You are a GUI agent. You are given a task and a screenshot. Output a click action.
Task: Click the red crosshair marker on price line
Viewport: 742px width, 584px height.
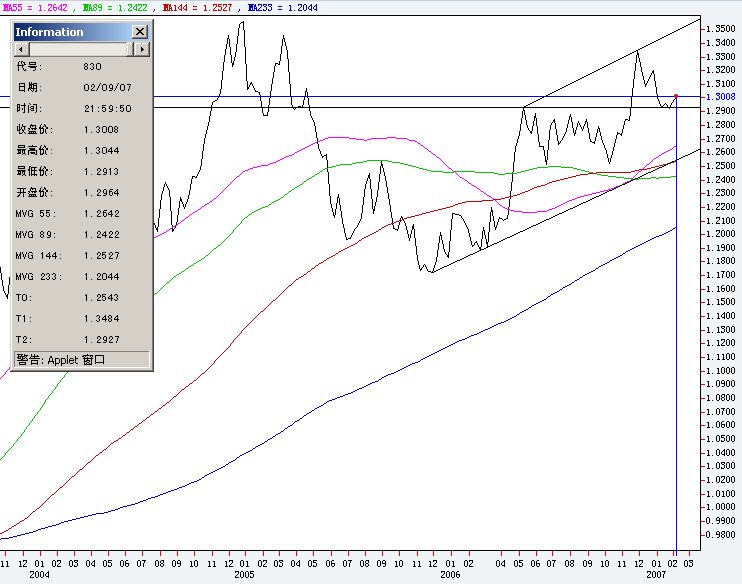point(676,96)
